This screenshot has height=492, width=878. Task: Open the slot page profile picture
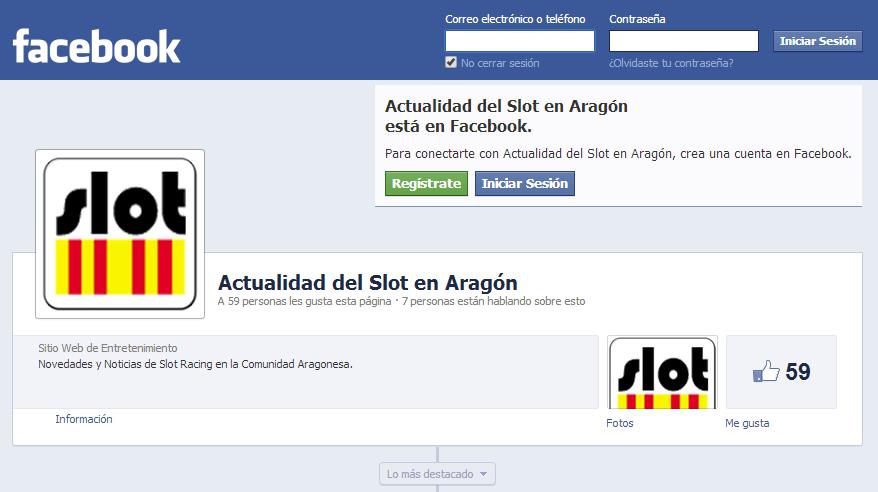[120, 234]
